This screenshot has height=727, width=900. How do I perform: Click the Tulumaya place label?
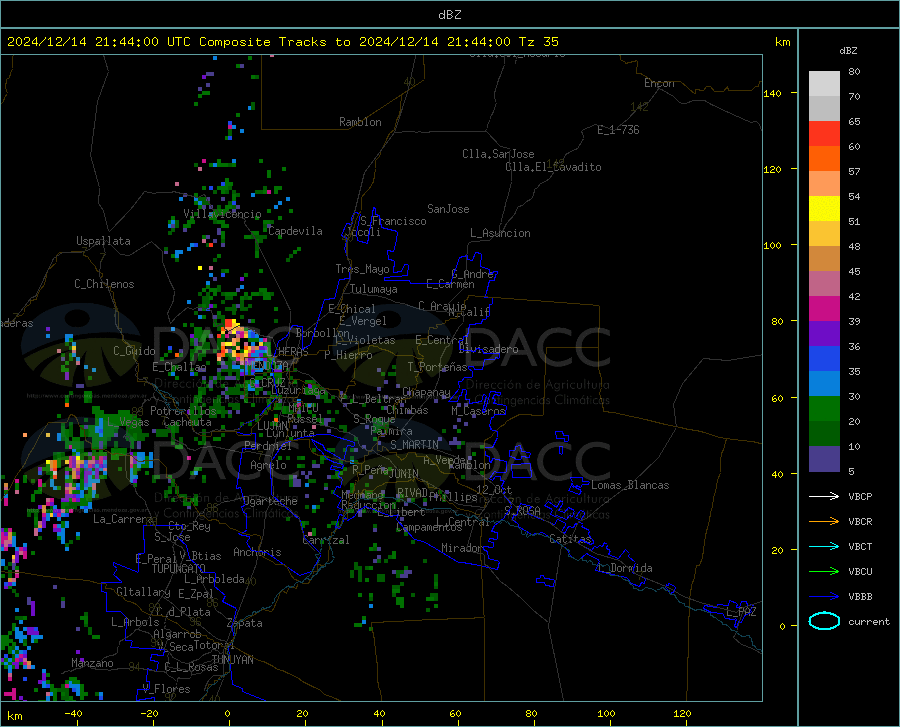(x=374, y=289)
